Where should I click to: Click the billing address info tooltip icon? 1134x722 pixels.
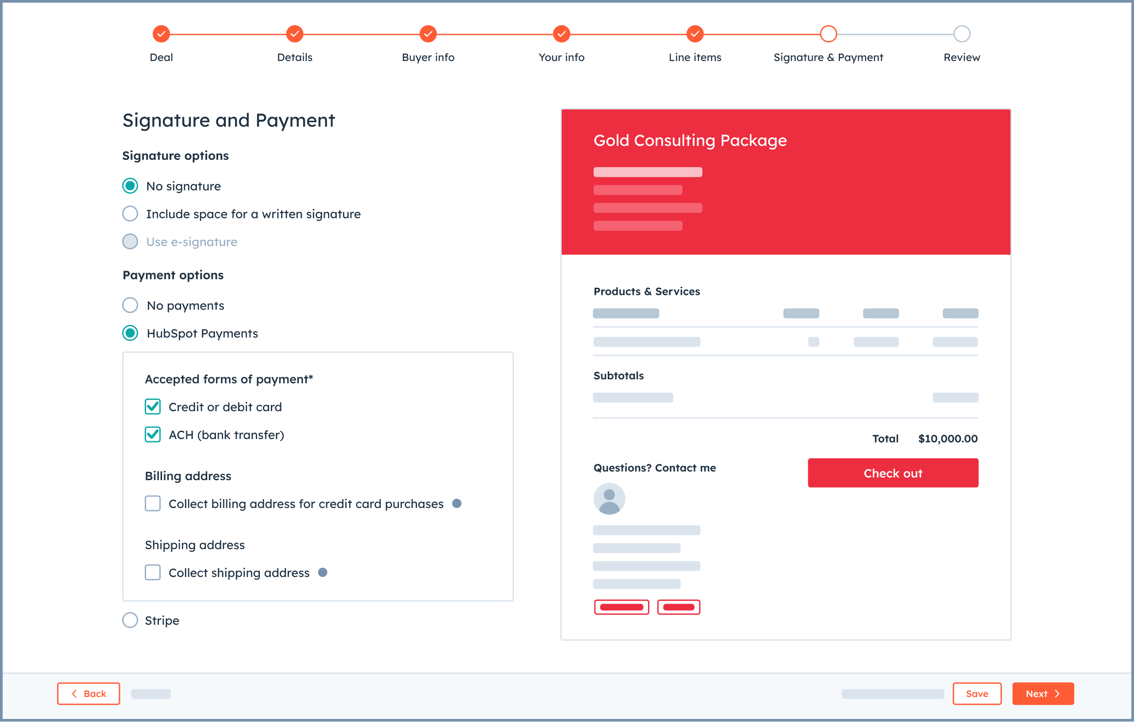coord(457,504)
